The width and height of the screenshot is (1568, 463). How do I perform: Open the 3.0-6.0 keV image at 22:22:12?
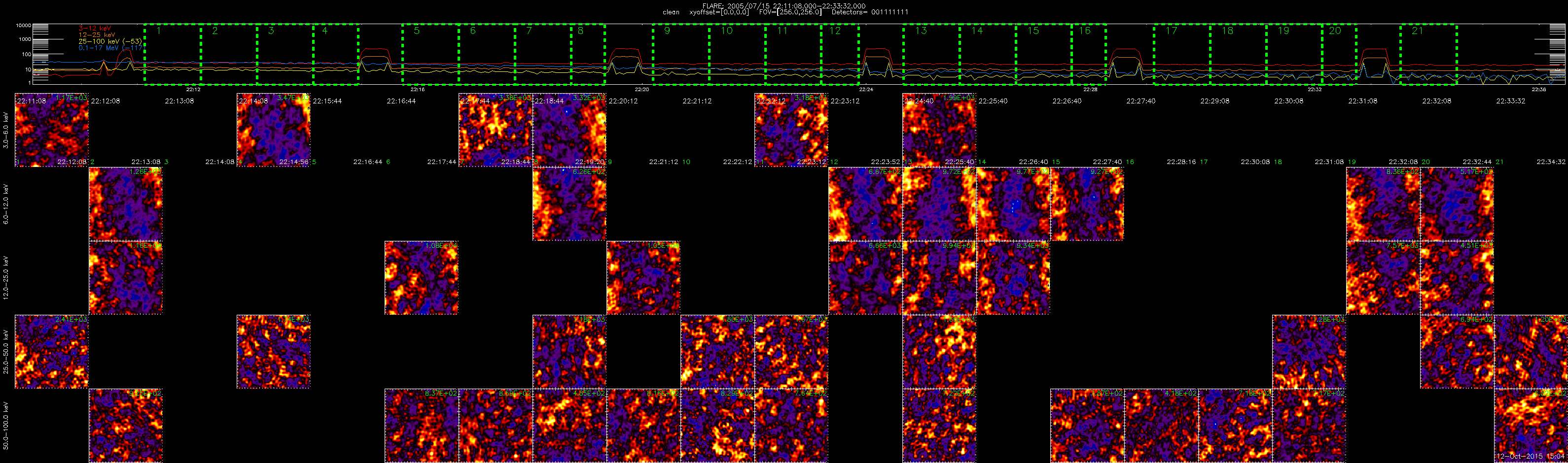(x=791, y=130)
